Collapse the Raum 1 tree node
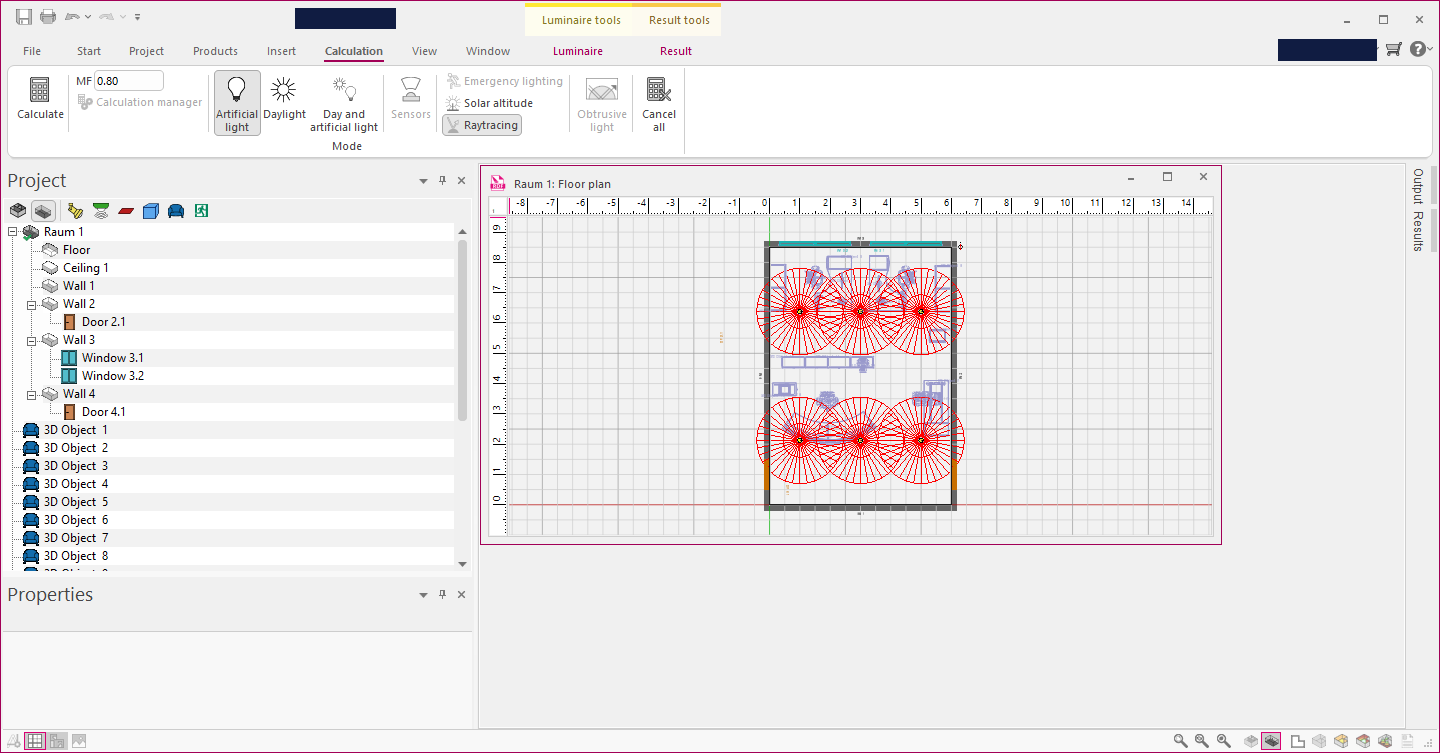The image size is (1440, 753). (13, 232)
